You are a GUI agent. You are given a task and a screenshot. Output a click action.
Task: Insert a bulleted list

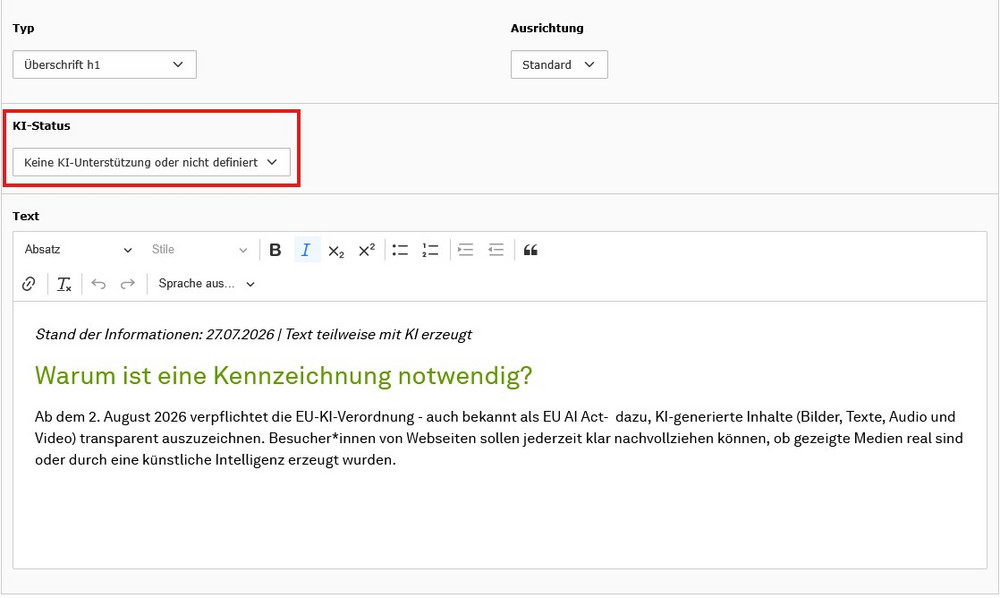pyautogui.click(x=400, y=250)
